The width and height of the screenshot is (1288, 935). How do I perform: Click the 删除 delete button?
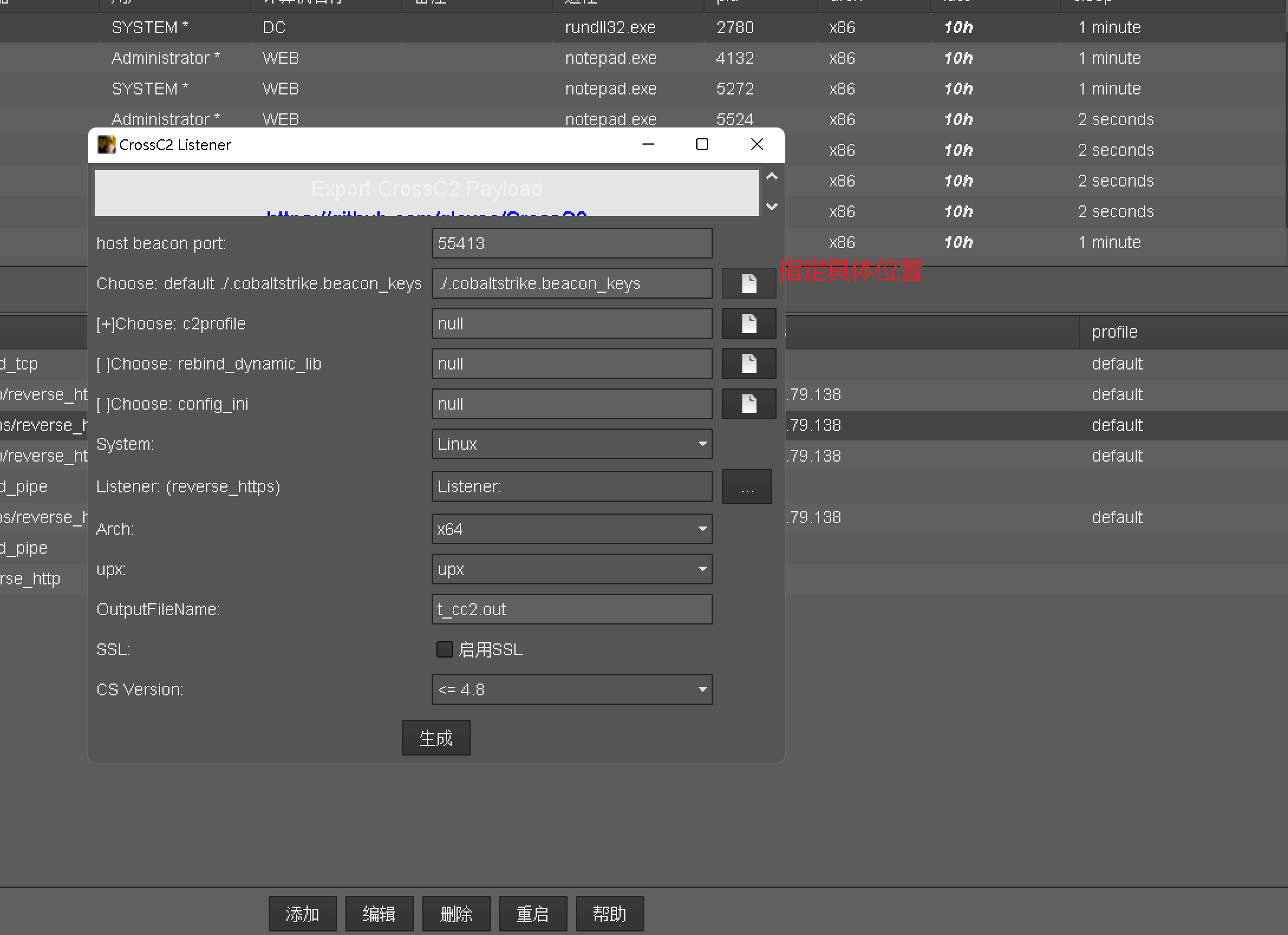coord(456,914)
